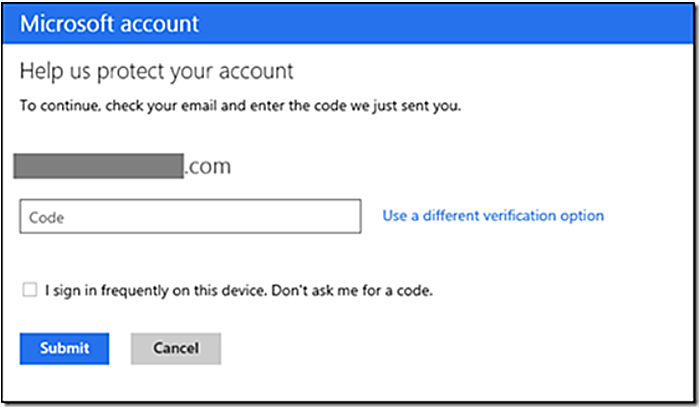Tick the 'I sign in frequently' checkbox

point(30,290)
